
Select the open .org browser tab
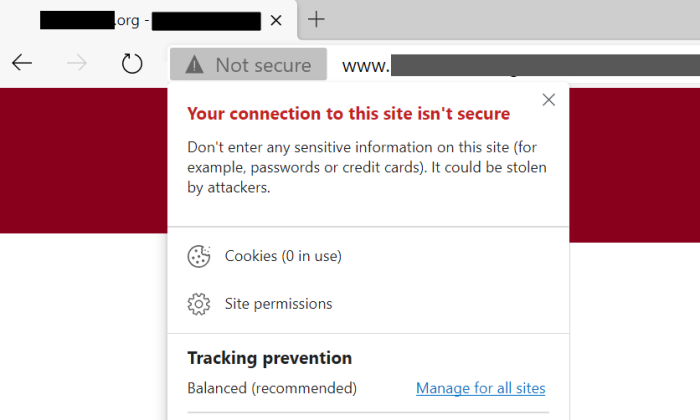click(x=150, y=20)
